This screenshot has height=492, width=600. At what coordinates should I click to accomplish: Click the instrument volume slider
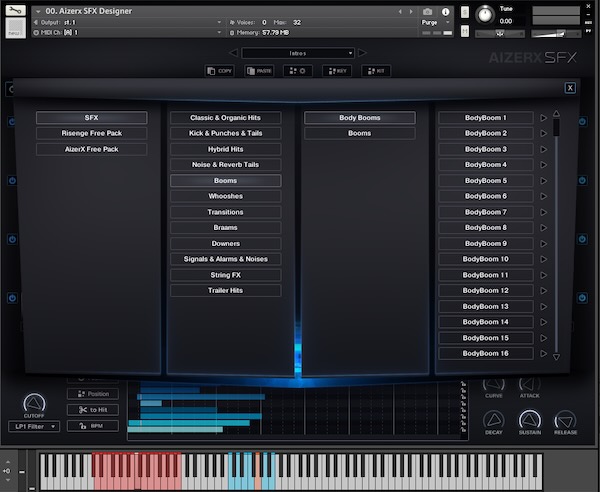click(556, 34)
